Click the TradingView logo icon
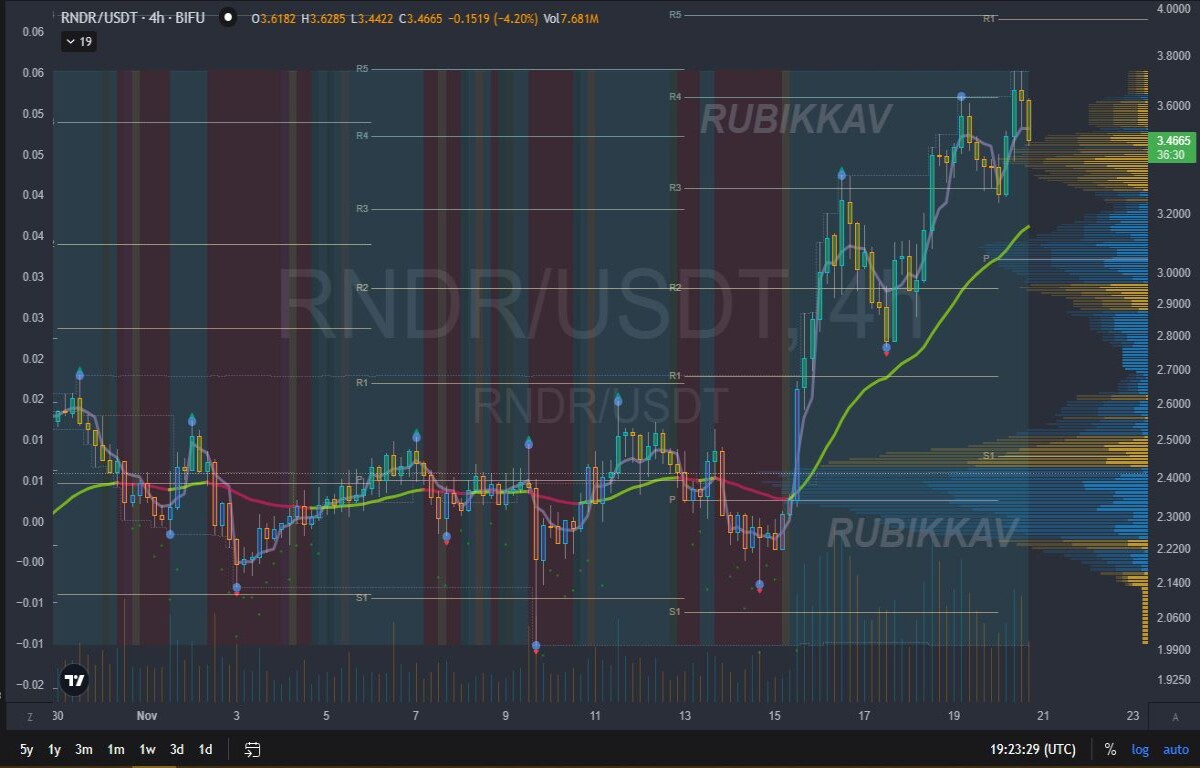Viewport: 1200px width, 768px height. tap(74, 680)
